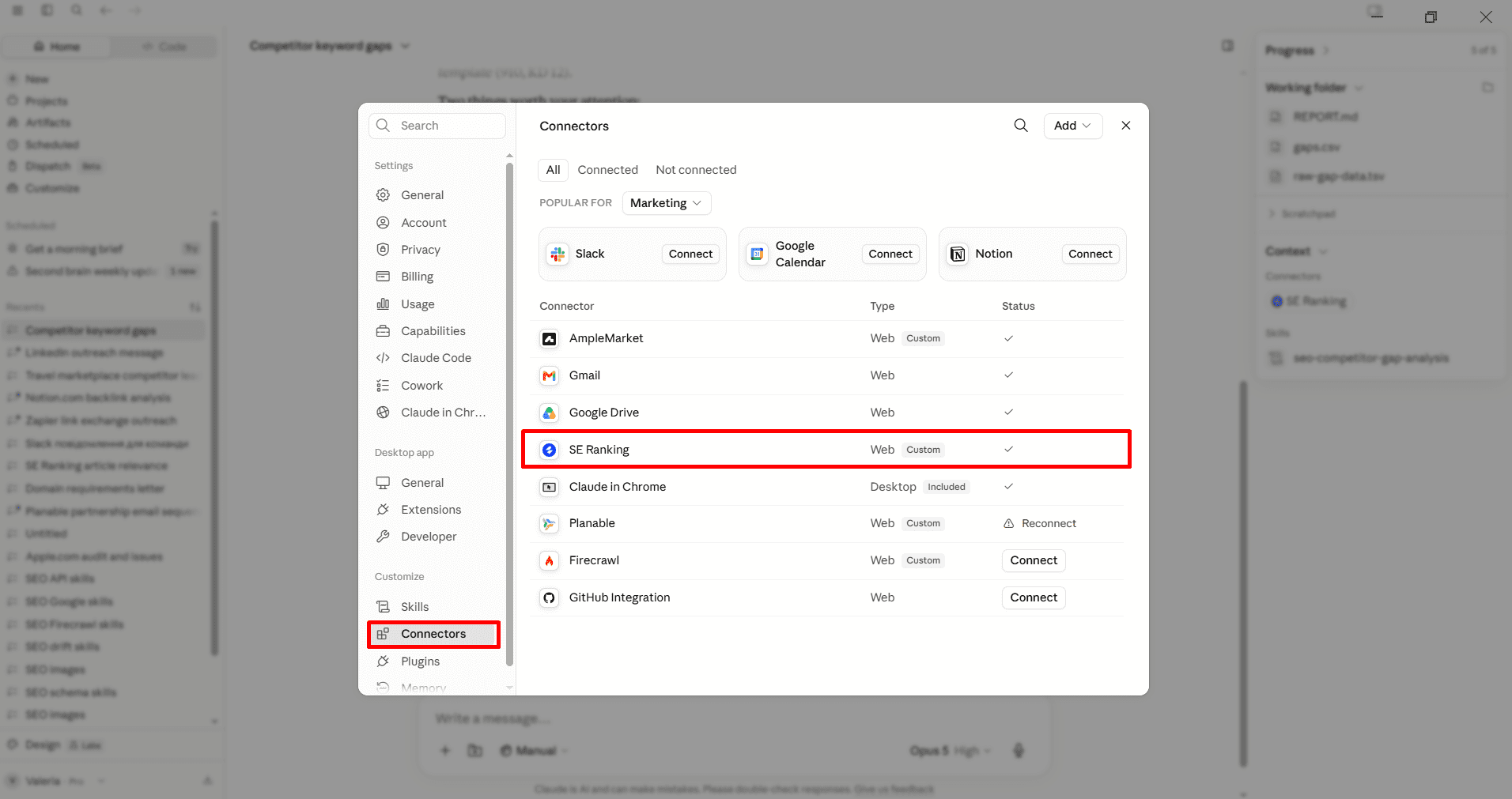
Task: Switch to the Home tab in the background
Action: tap(57, 47)
